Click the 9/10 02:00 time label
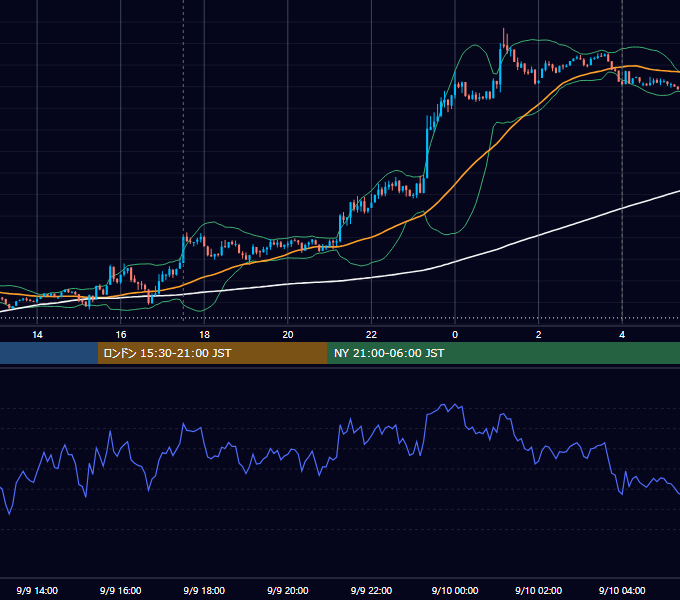This screenshot has height=600, width=680. tap(539, 590)
